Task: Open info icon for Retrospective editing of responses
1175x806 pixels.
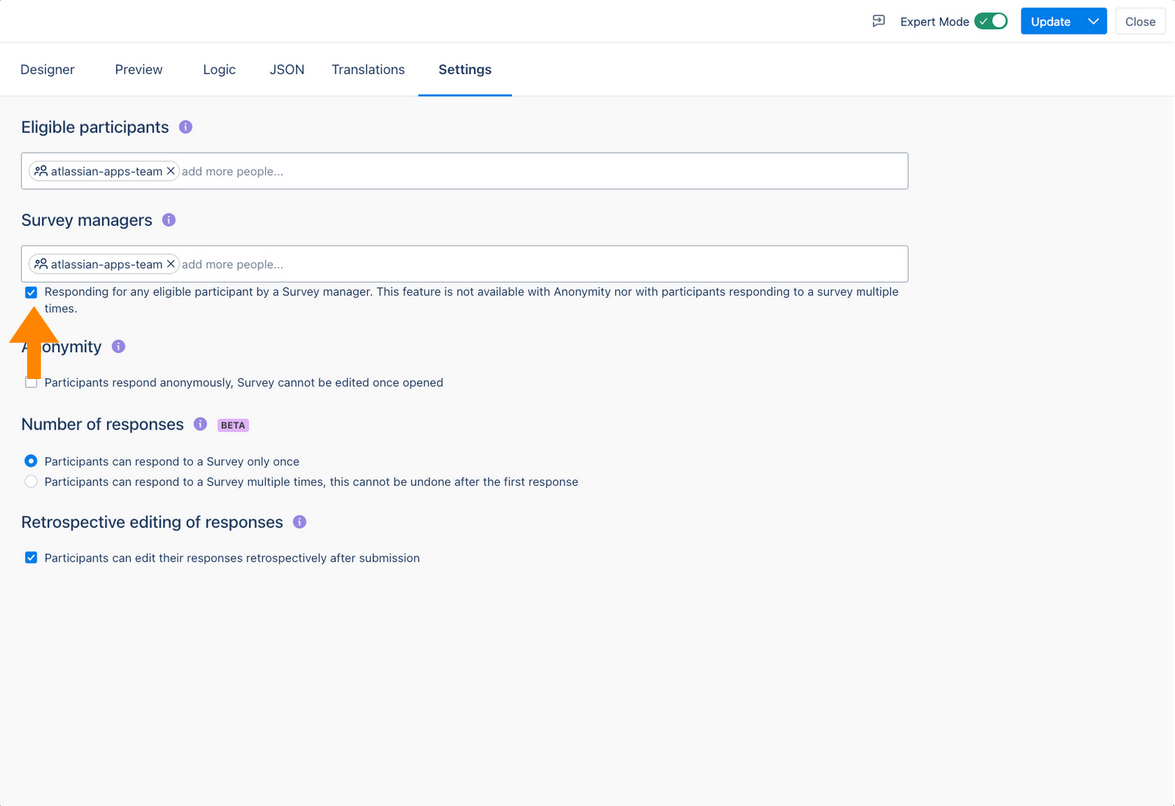Action: click(299, 522)
